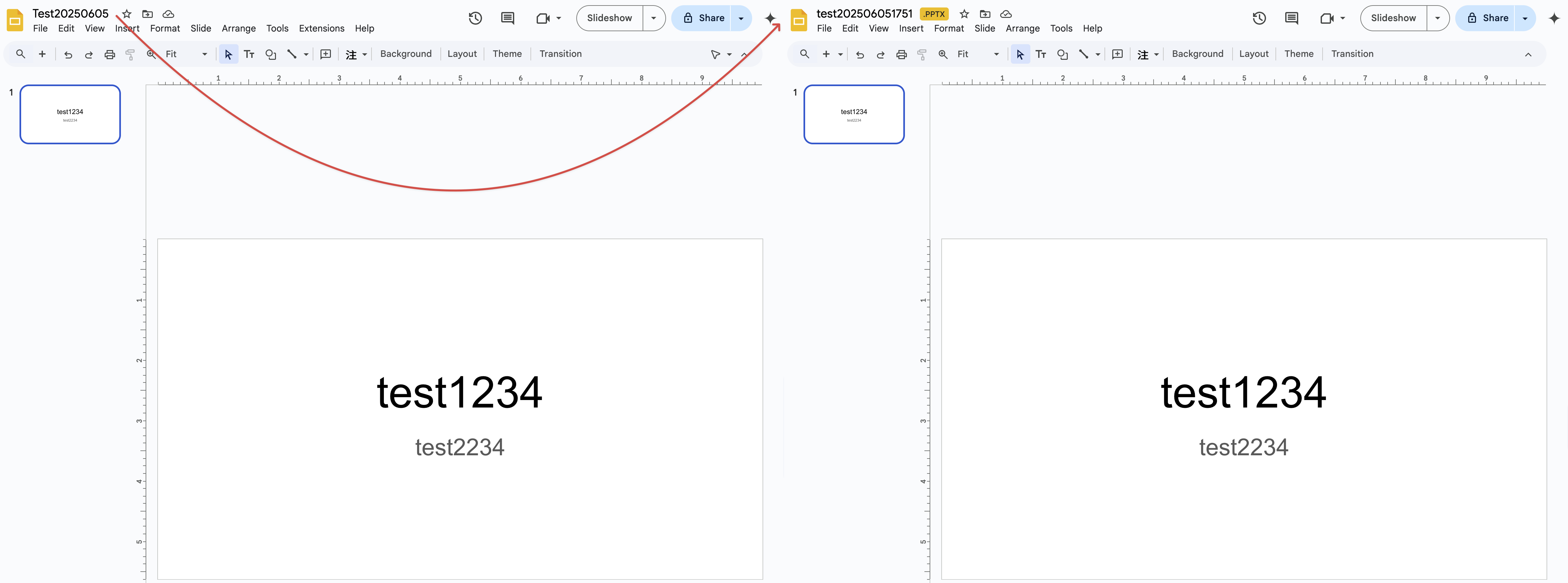The width and height of the screenshot is (1568, 583).
Task: Open the Insert menu in right window
Action: (x=911, y=29)
